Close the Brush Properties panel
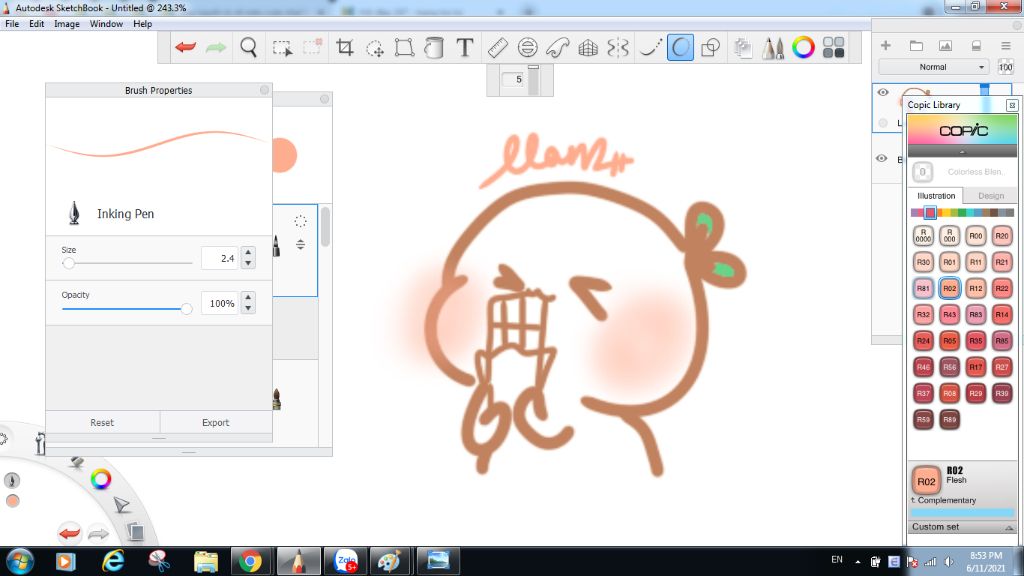1024x576 pixels. [x=264, y=90]
